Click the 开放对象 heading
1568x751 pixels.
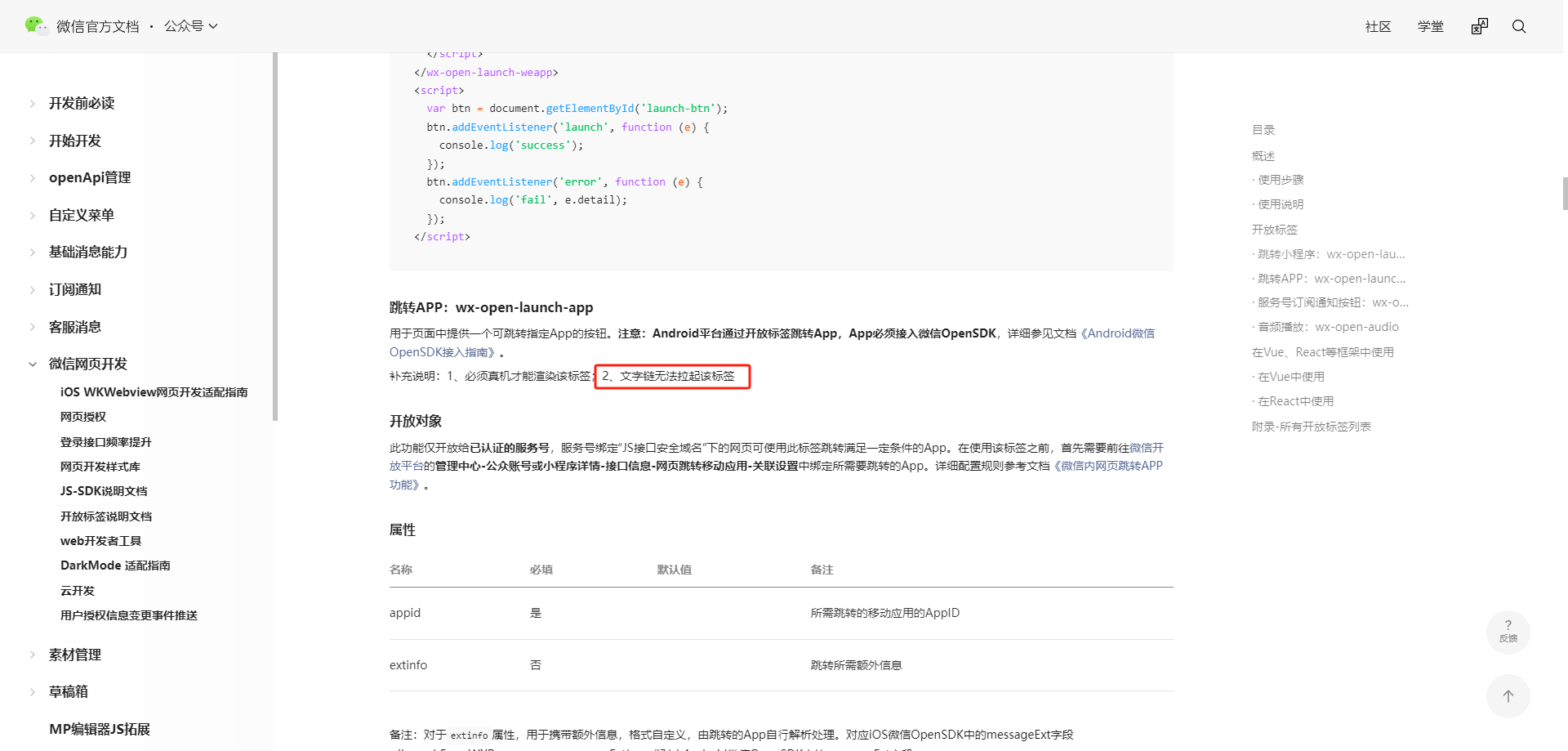coord(416,421)
